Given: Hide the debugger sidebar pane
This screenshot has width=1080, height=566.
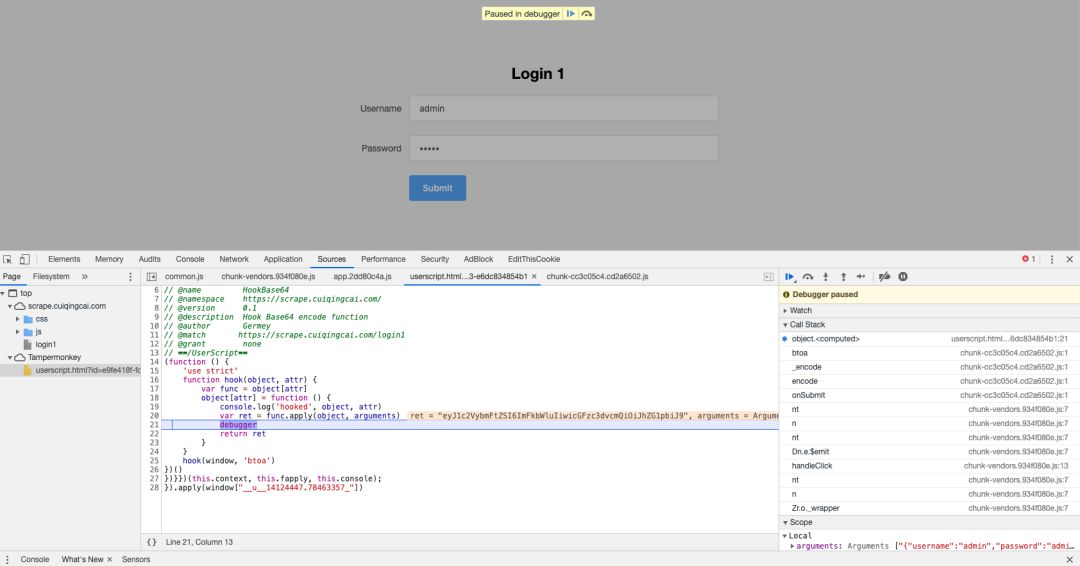Looking at the screenshot, I should (769, 277).
